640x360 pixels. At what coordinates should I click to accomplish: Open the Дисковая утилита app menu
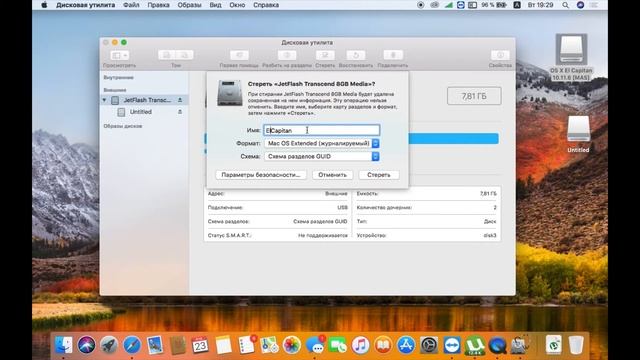point(86,5)
